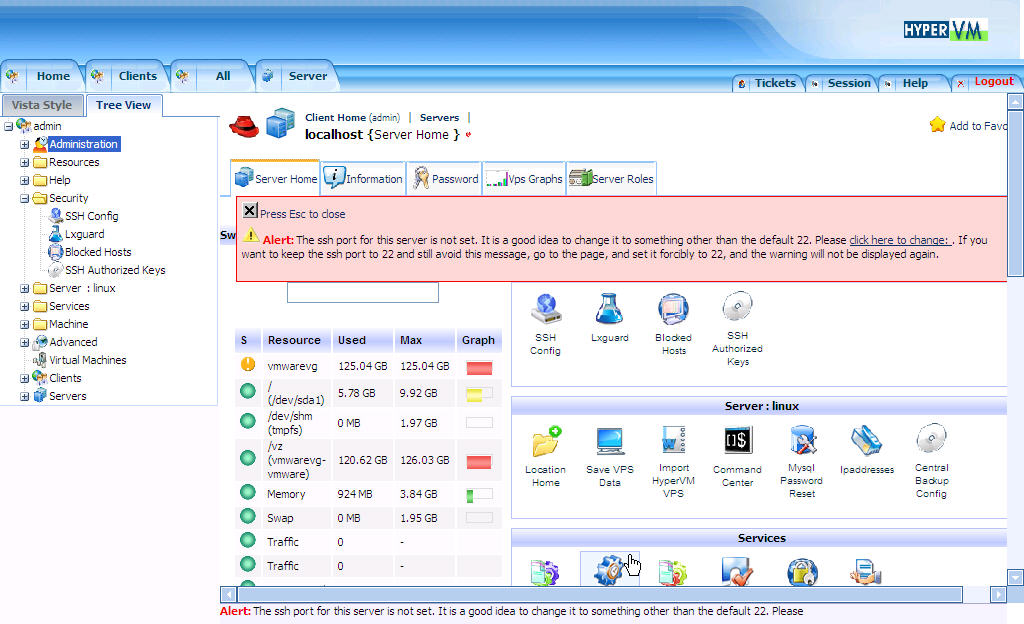The image size is (1024, 624).
Task: Click the Mysql Password Reset icon
Action: pos(802,441)
